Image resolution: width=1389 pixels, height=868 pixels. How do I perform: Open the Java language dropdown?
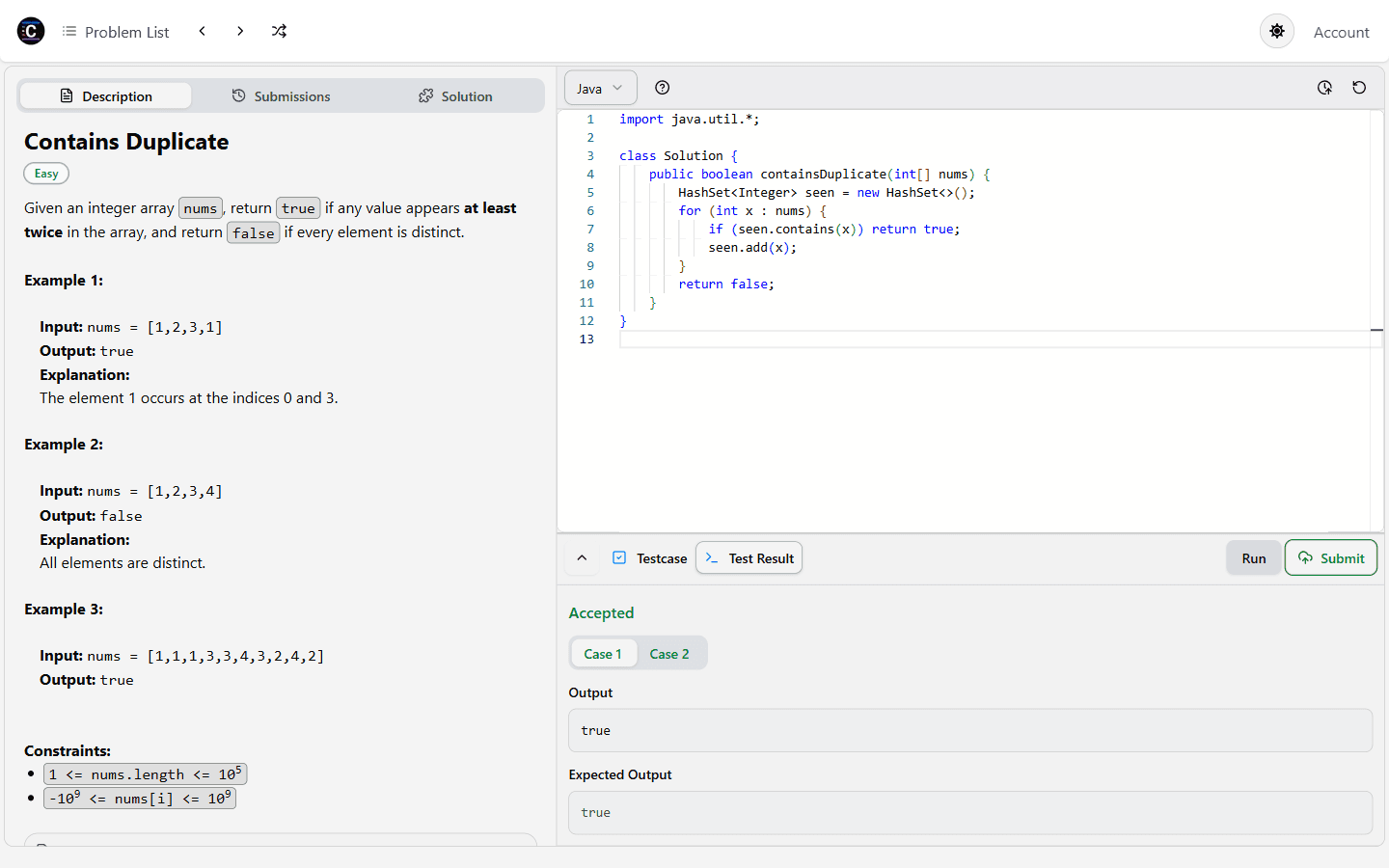click(600, 88)
